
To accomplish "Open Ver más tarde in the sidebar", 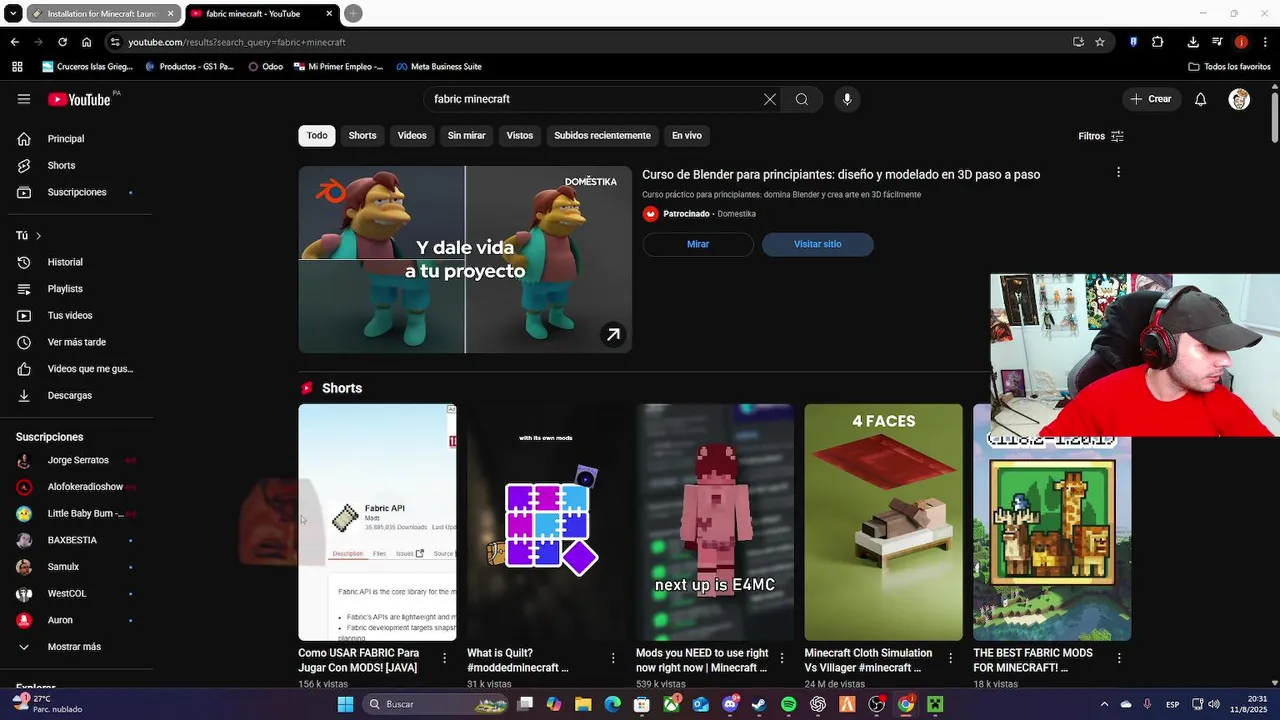I will (x=76, y=342).
